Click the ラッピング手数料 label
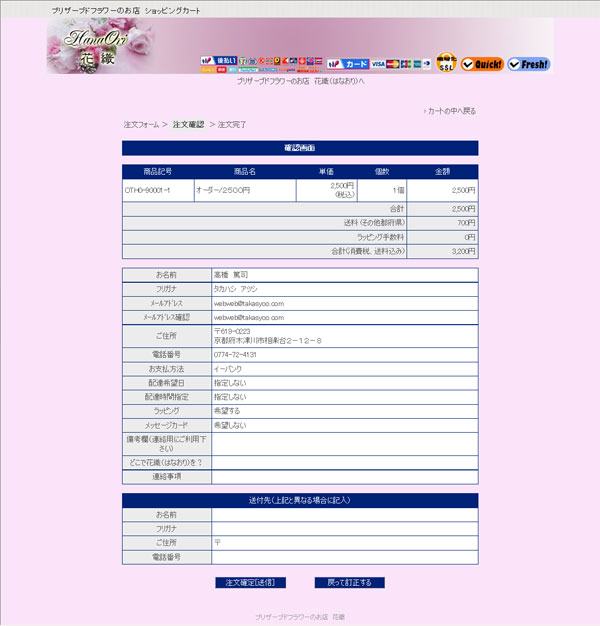The image size is (600, 626). [x=380, y=237]
